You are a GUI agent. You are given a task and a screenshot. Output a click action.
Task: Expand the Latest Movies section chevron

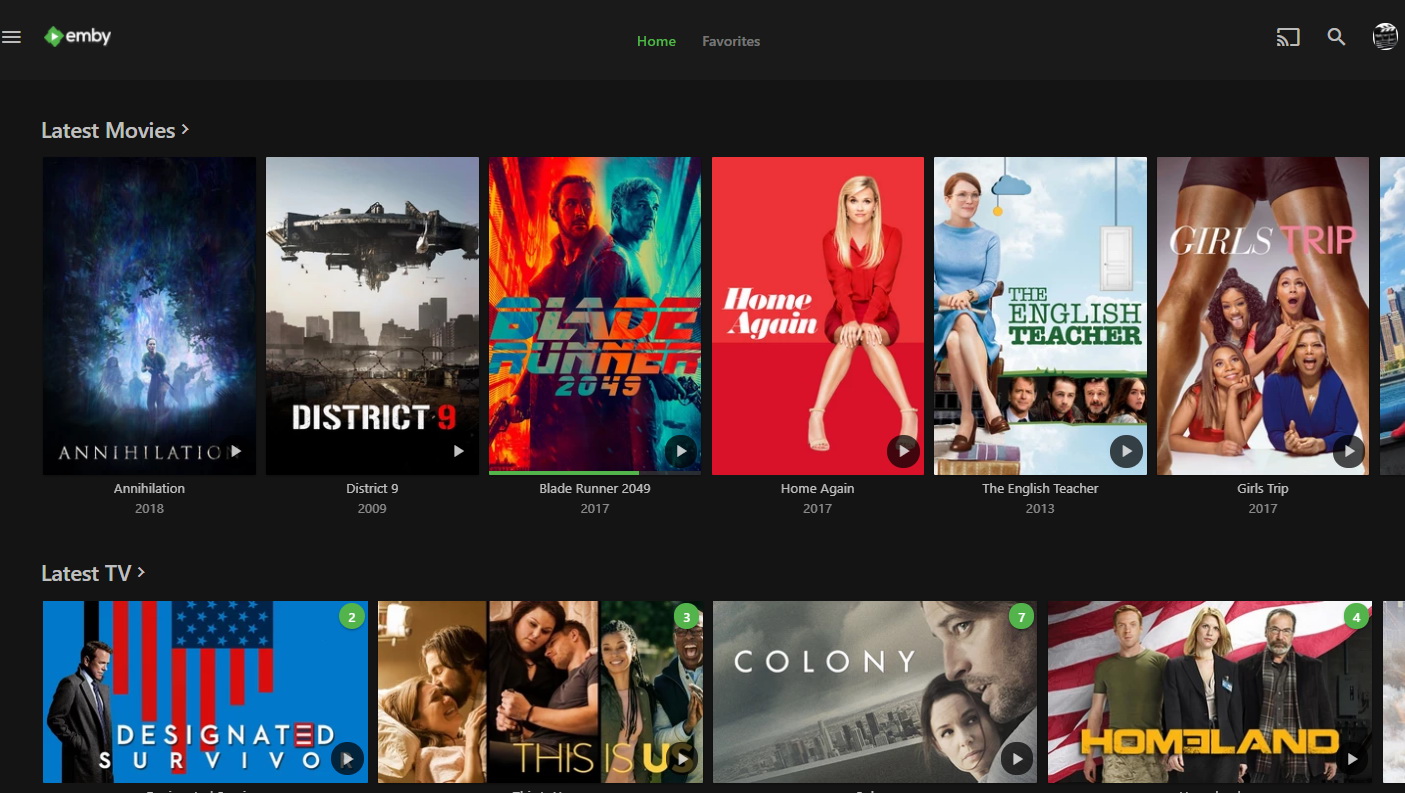point(185,129)
